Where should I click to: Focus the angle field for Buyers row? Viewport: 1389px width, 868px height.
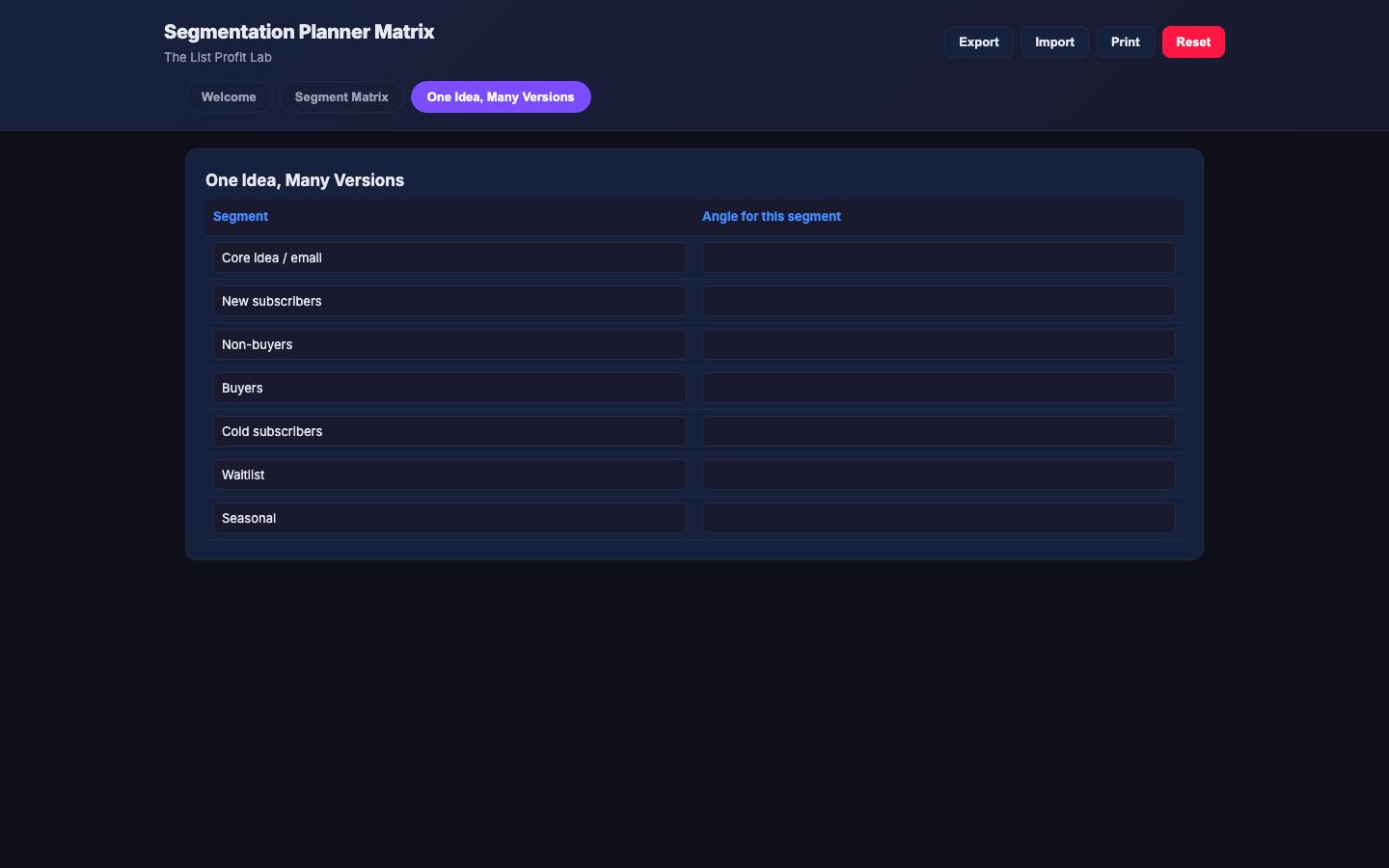[x=939, y=388]
